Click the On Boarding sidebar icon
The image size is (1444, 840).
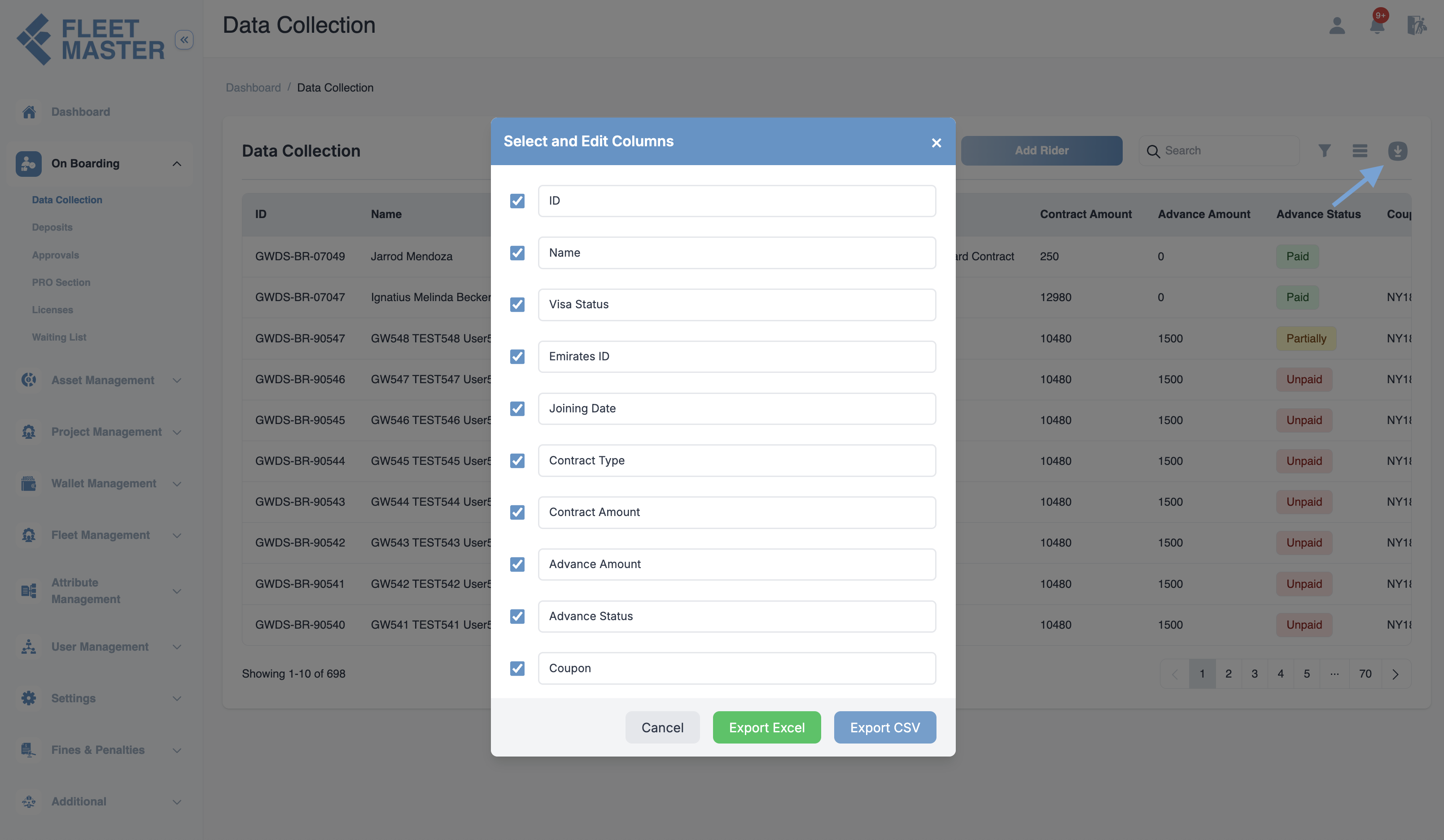pyautogui.click(x=29, y=164)
